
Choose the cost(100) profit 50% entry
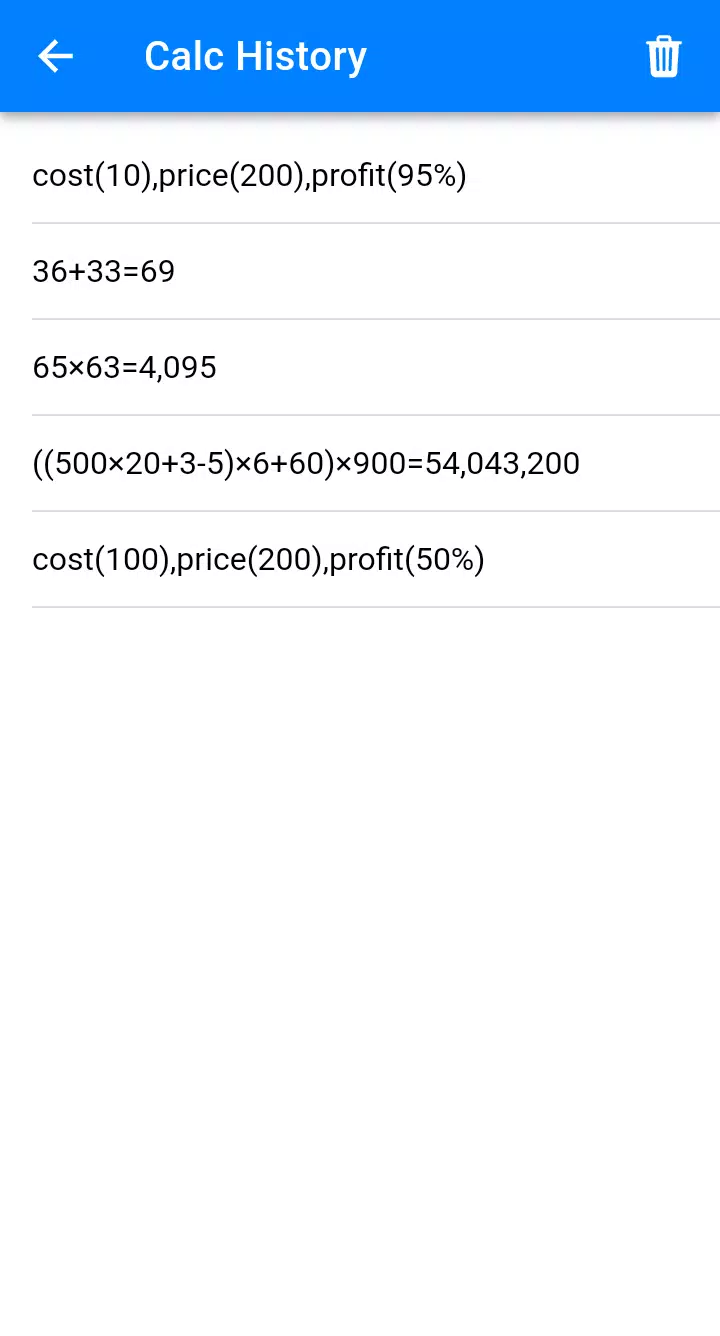tap(258, 559)
